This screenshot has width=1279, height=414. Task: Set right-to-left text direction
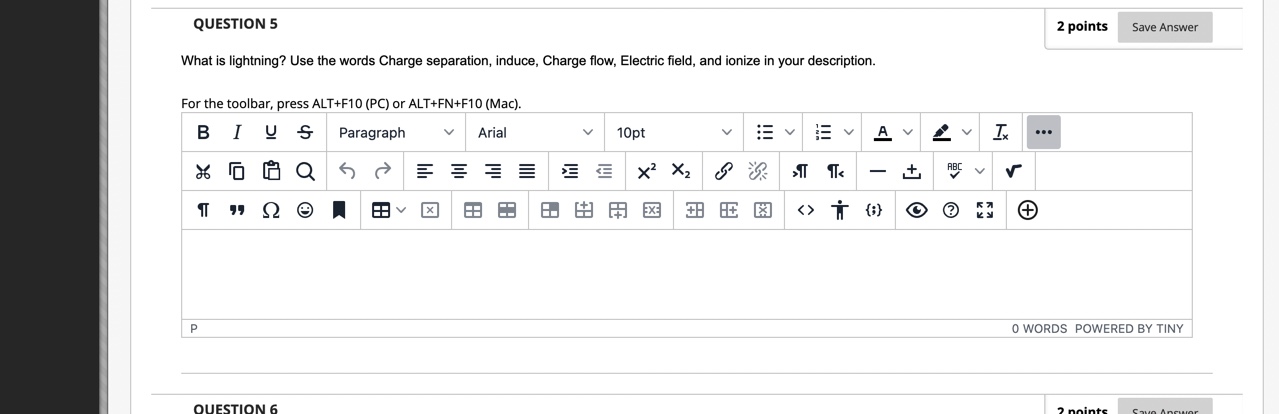[x=835, y=172]
